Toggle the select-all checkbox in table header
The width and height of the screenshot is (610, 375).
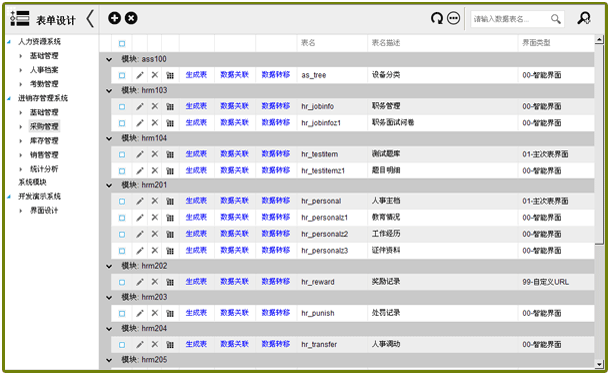click(x=122, y=43)
